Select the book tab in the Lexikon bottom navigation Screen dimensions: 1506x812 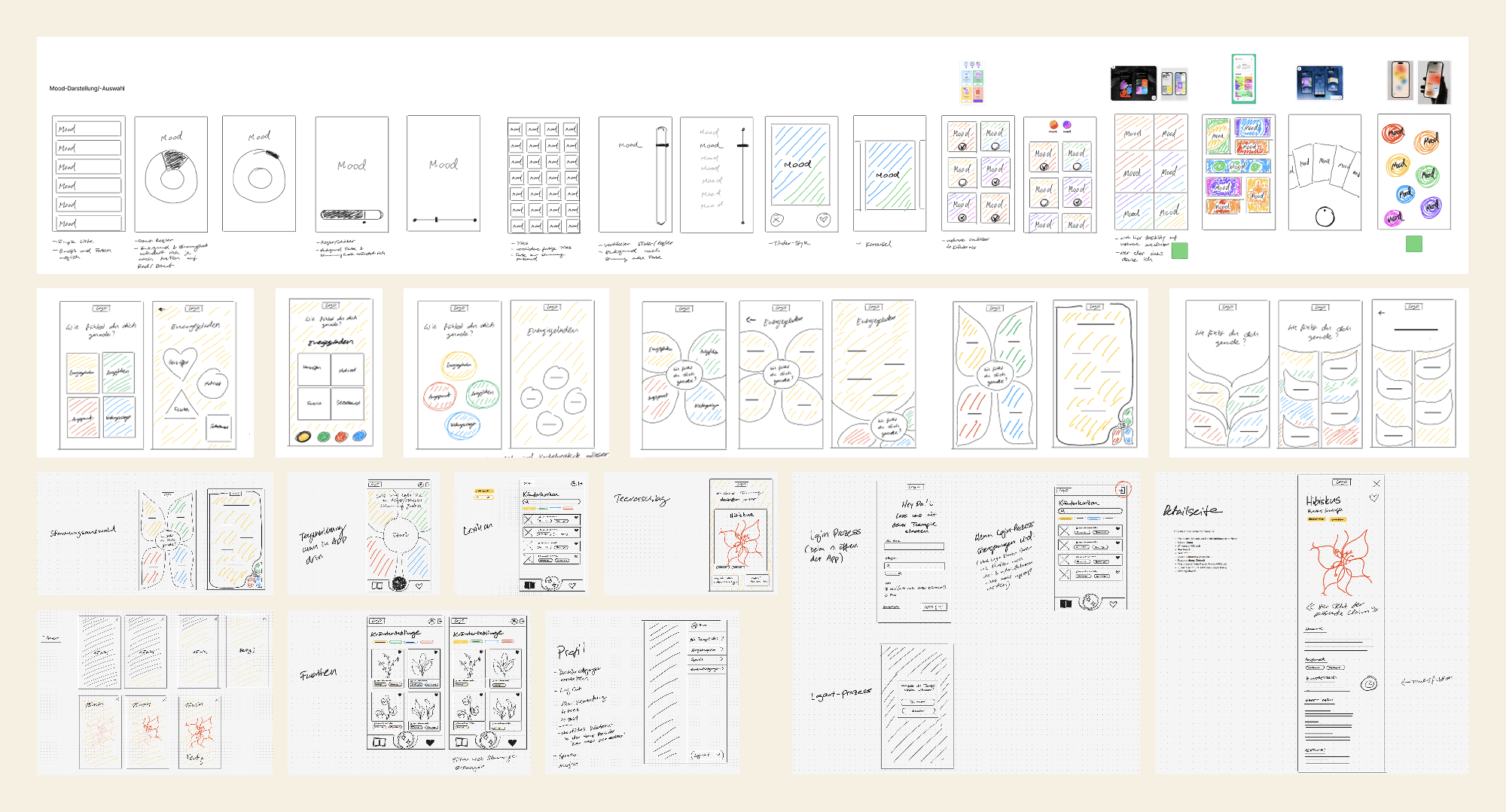(x=529, y=585)
